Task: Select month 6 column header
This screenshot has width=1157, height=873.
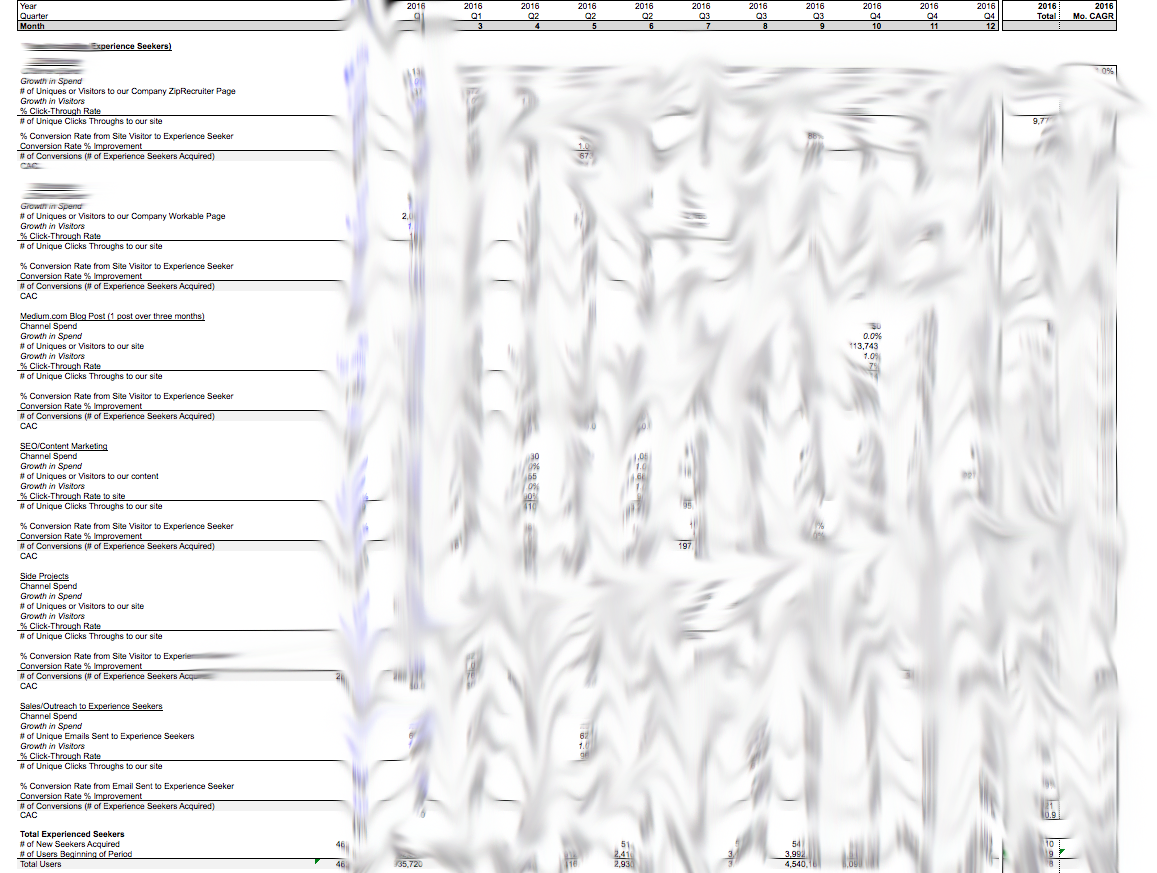Action: [x=651, y=26]
